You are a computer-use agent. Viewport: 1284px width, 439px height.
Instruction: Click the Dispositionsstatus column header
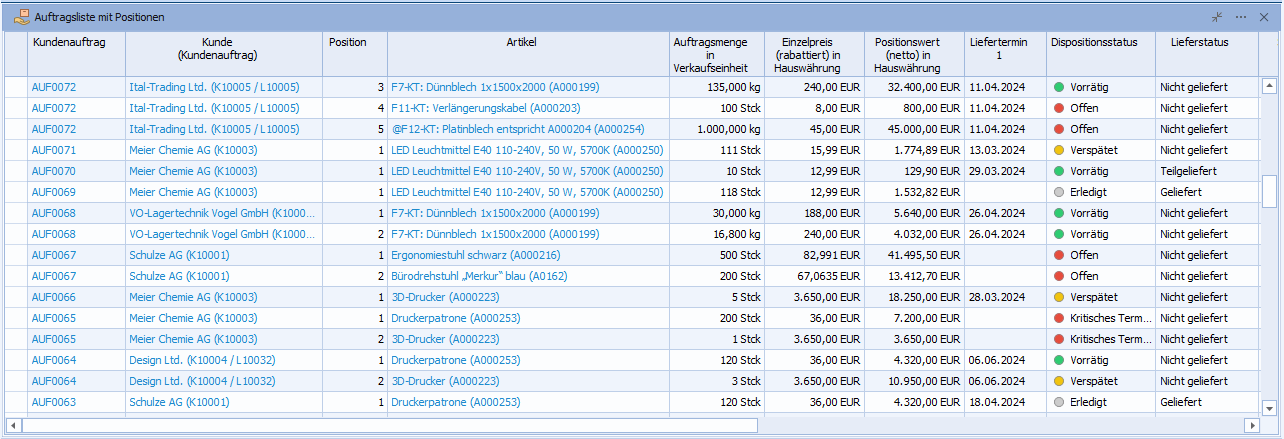coord(1095,43)
